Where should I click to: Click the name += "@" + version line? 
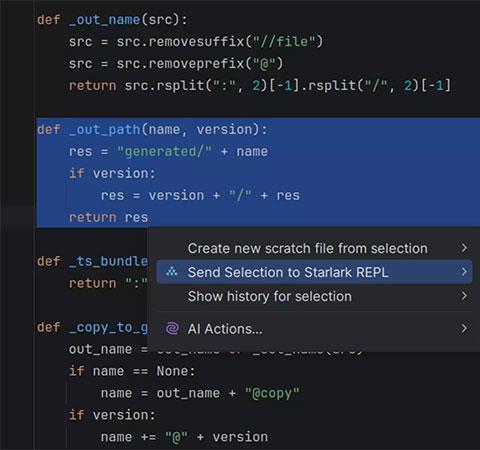184,437
